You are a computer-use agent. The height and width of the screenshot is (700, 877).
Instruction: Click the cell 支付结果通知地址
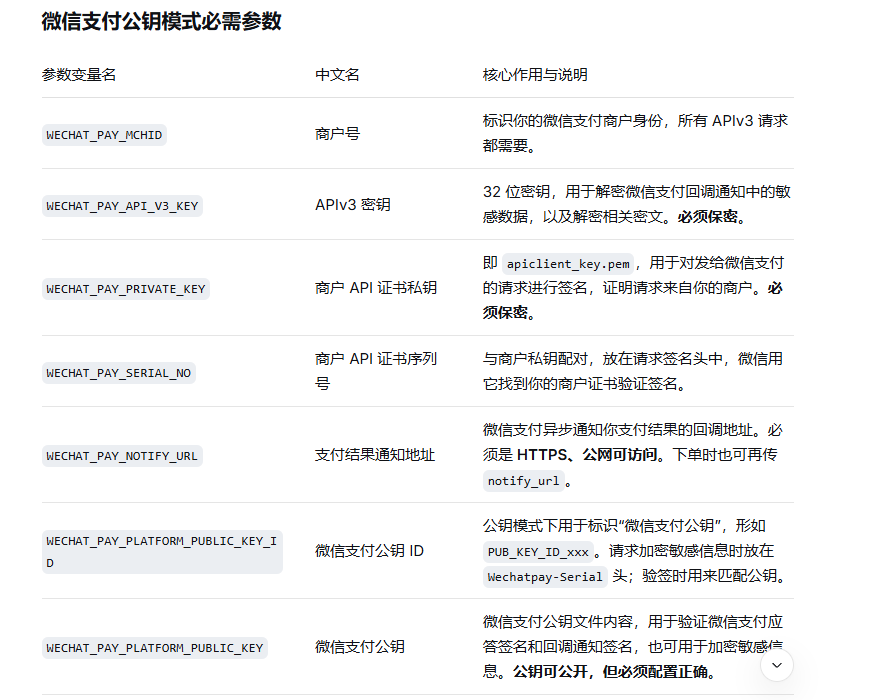click(x=375, y=455)
